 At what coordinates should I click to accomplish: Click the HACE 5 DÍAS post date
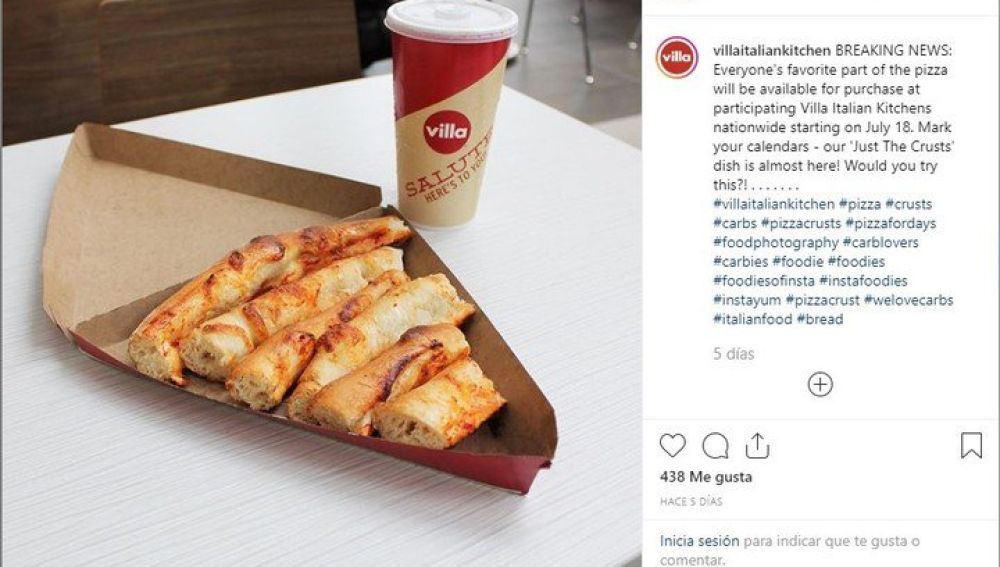pos(691,502)
